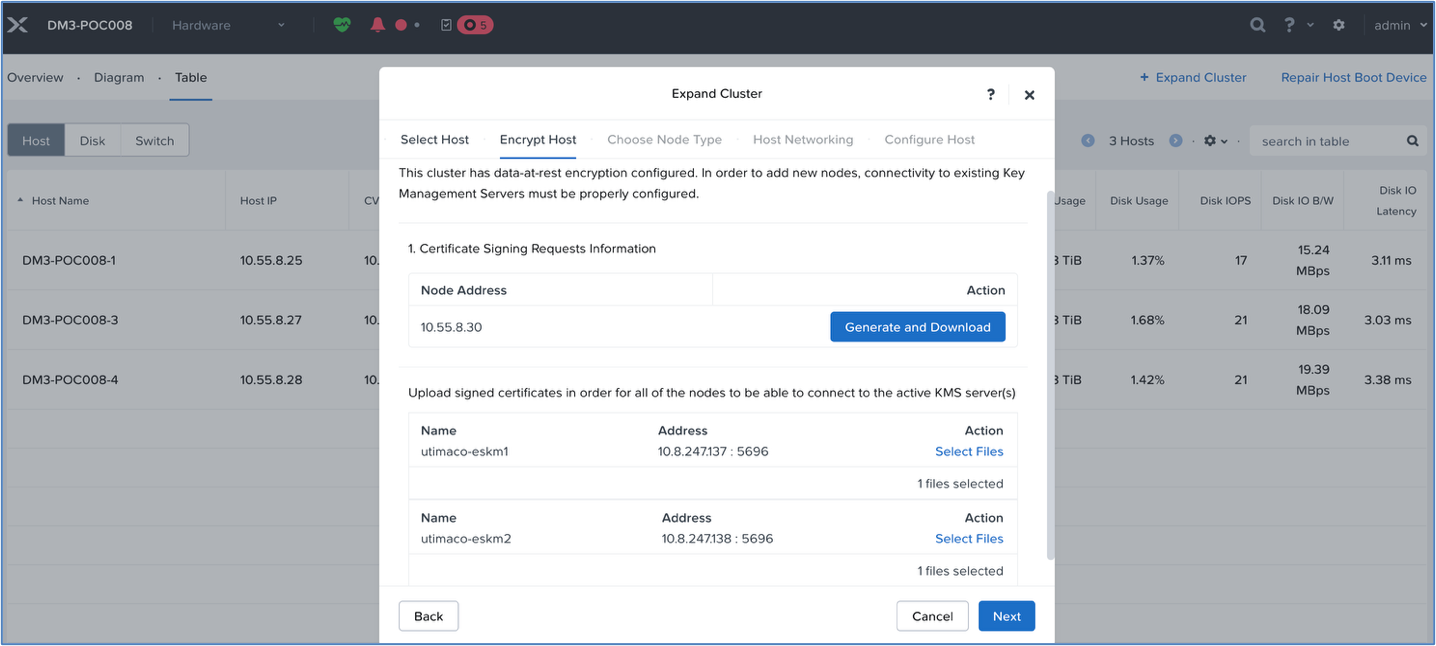Viewport: 1436px width, 646px height.
Task: Sort by the Host Name column header
Action: click(x=60, y=200)
